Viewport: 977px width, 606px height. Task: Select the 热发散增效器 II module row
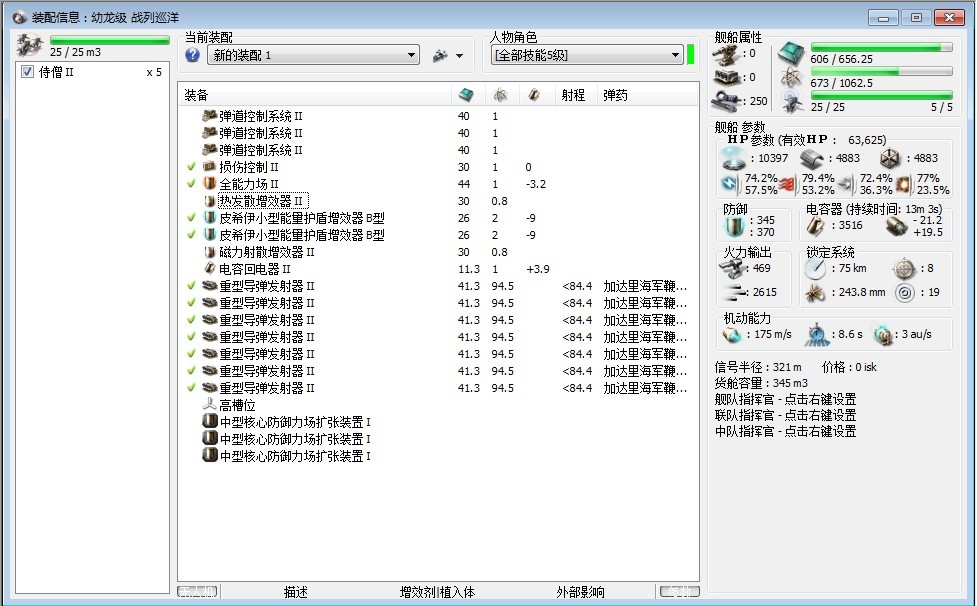tap(438, 201)
